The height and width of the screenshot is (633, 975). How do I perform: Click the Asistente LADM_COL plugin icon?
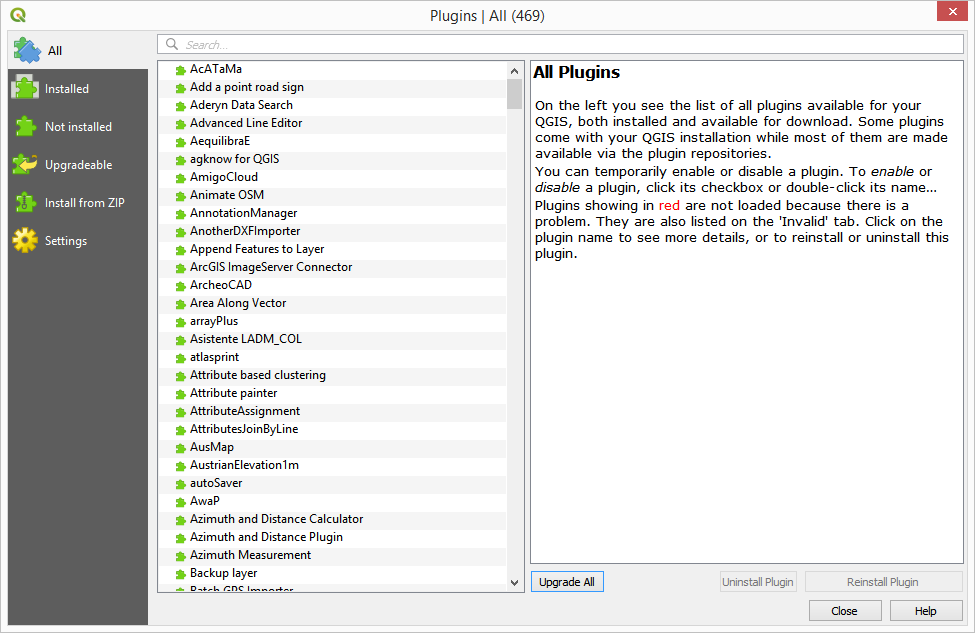pos(180,341)
